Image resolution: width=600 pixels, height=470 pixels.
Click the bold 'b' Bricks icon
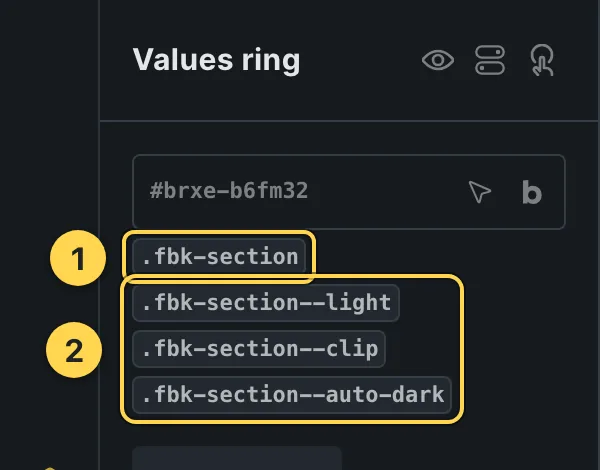pyautogui.click(x=532, y=192)
